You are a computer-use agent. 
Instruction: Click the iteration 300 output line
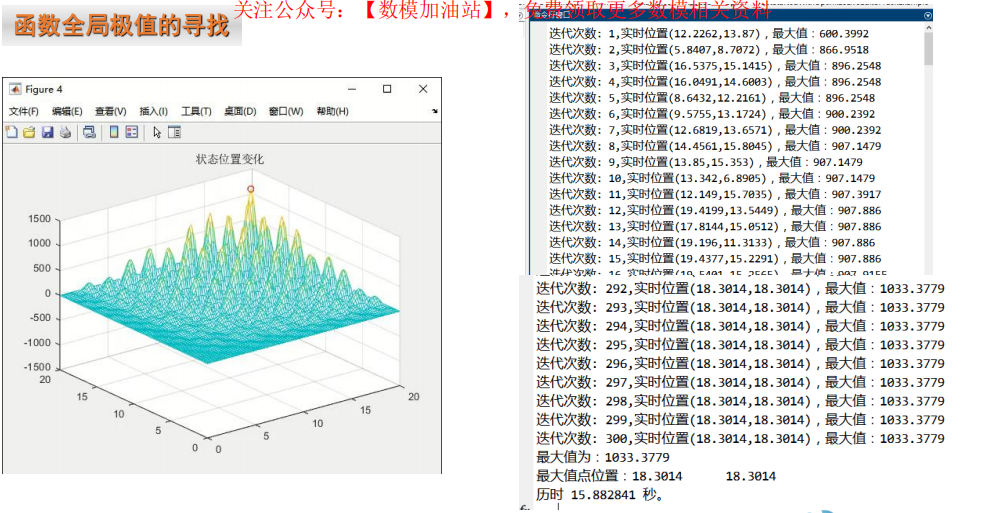pyautogui.click(x=740, y=439)
